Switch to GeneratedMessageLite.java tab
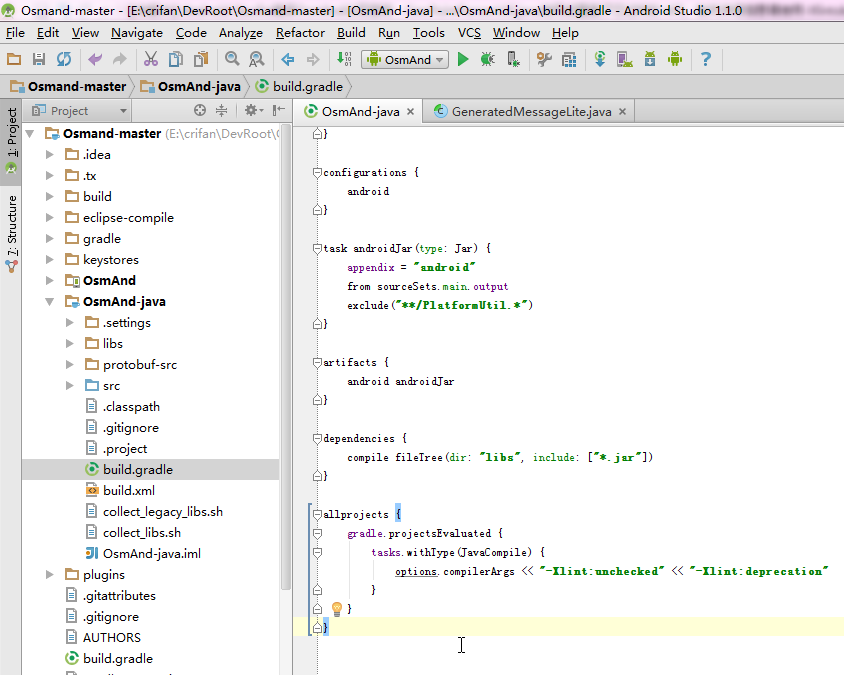Image resolution: width=844 pixels, height=675 pixels. (531, 111)
